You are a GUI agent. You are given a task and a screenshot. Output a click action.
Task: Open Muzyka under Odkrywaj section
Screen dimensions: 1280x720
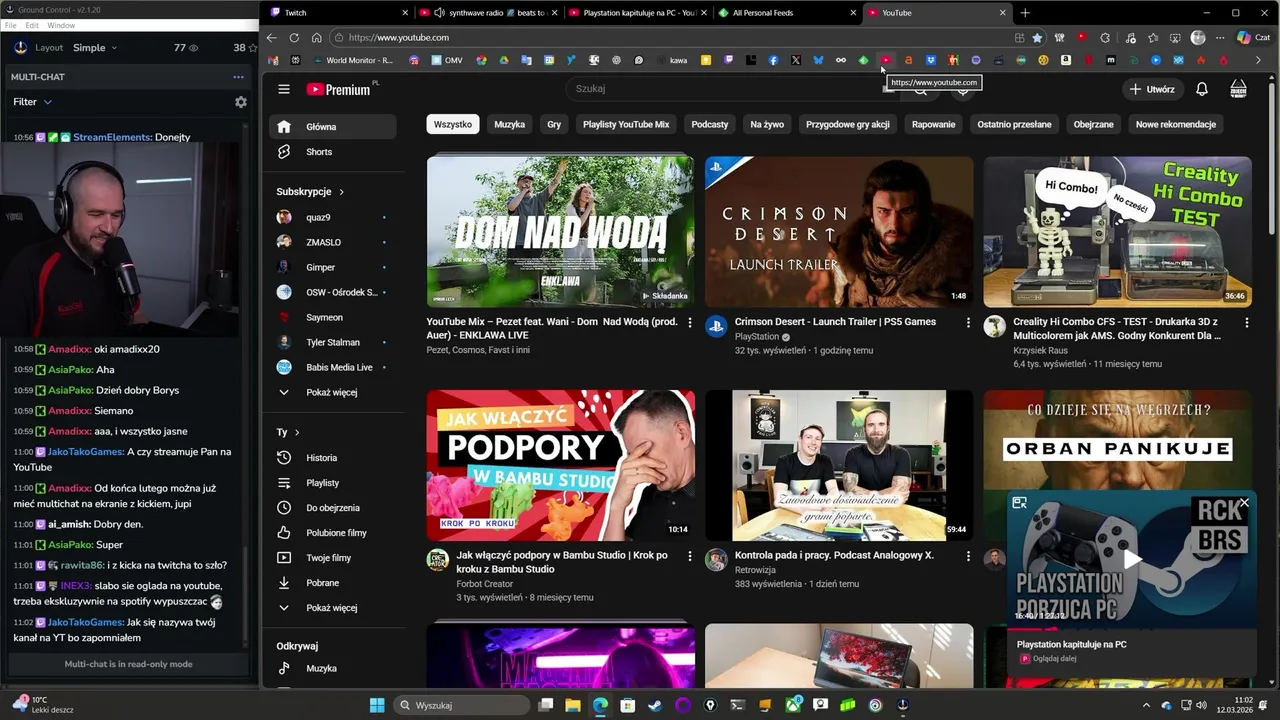[332, 668]
